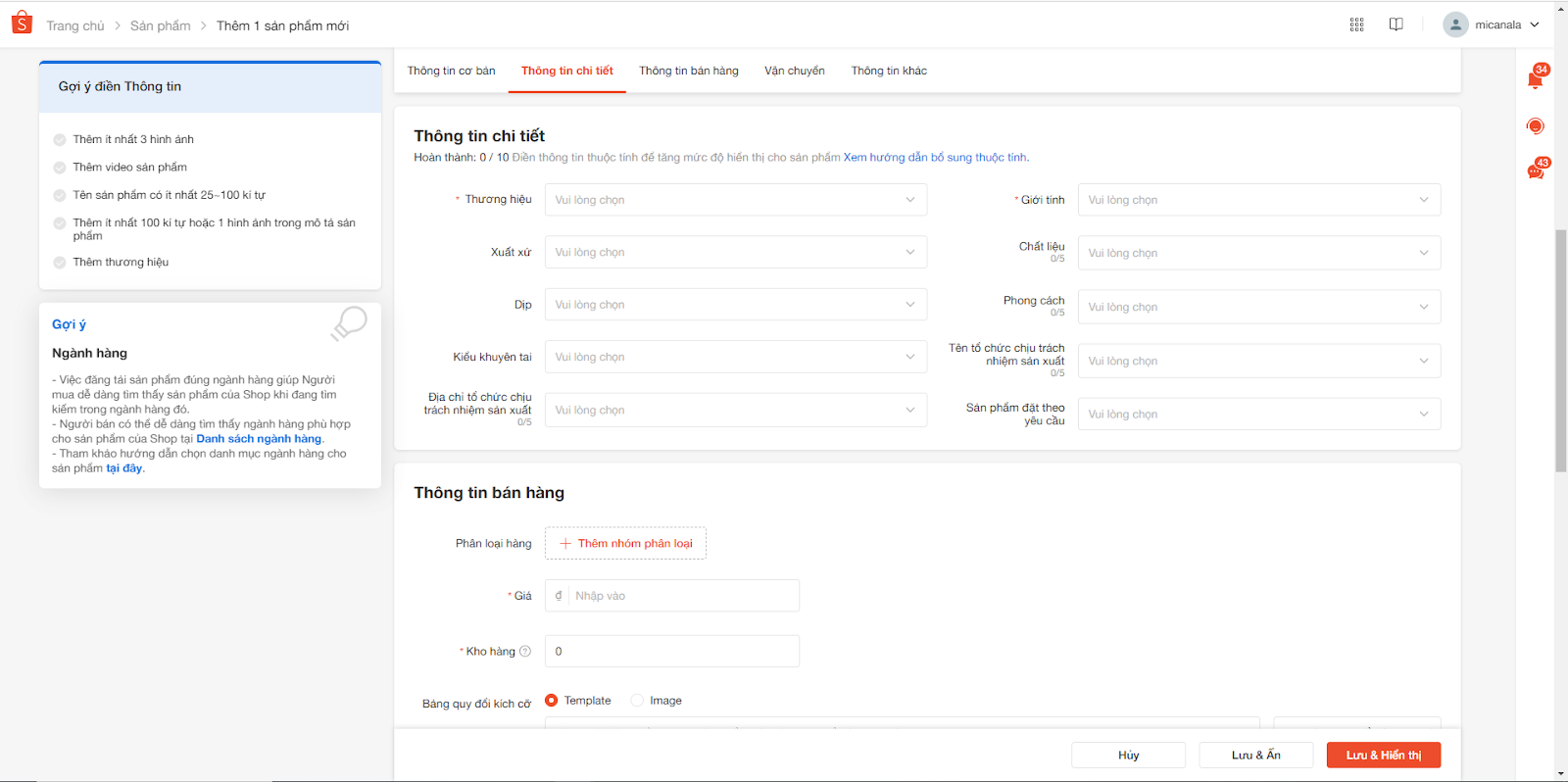Click Thêm nhóm phân loại button
The height and width of the screenshot is (782, 1568).
625,544
